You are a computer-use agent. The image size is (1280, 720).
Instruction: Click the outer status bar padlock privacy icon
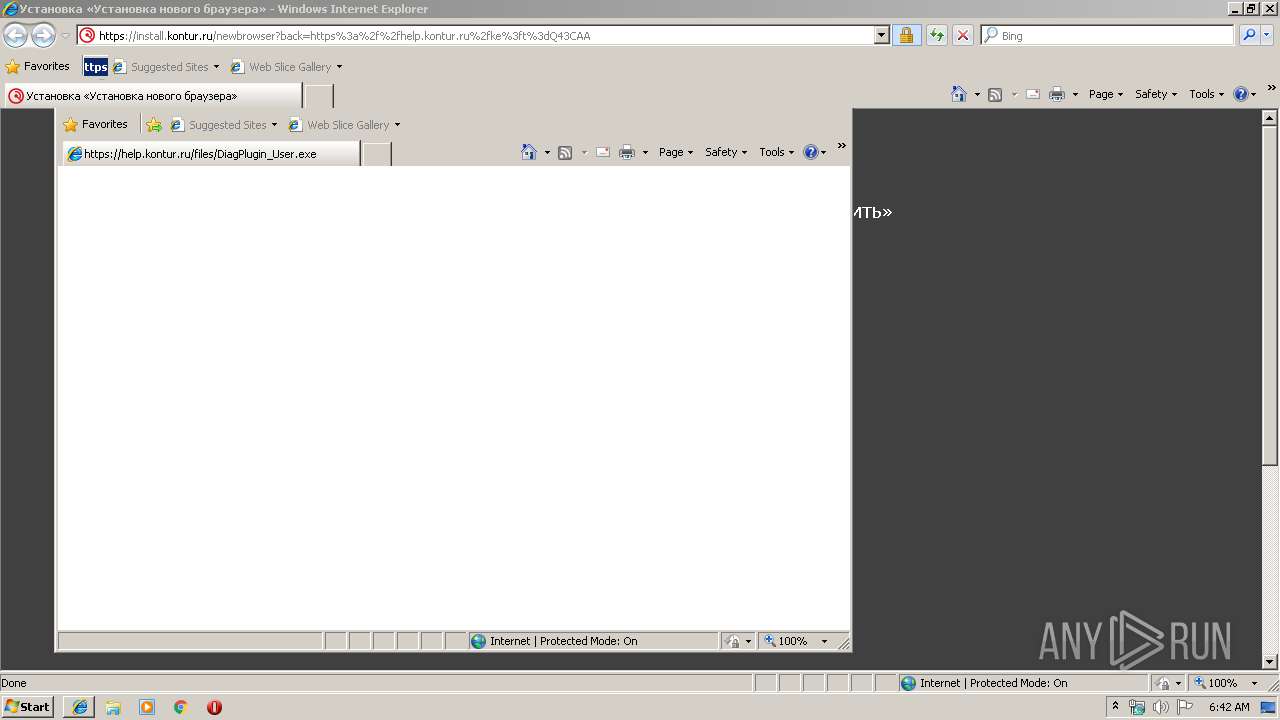pyautogui.click(x=1163, y=683)
